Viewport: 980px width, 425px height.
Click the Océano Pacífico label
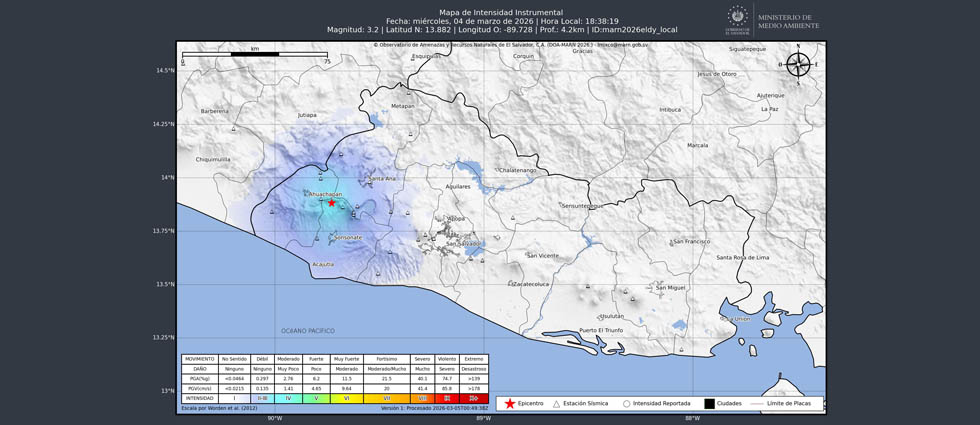[x=308, y=330]
